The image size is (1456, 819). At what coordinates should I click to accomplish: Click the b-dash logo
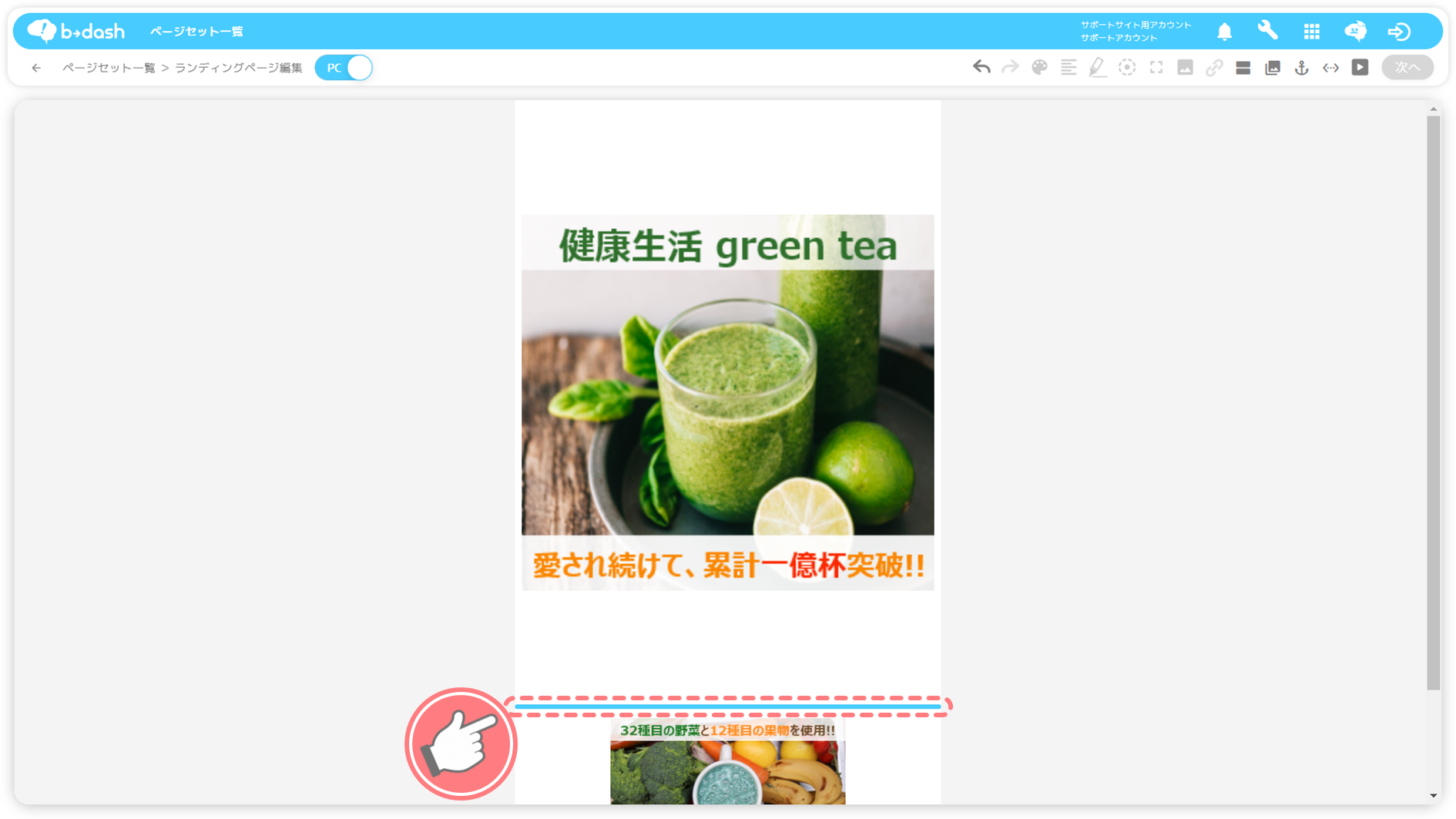(75, 31)
